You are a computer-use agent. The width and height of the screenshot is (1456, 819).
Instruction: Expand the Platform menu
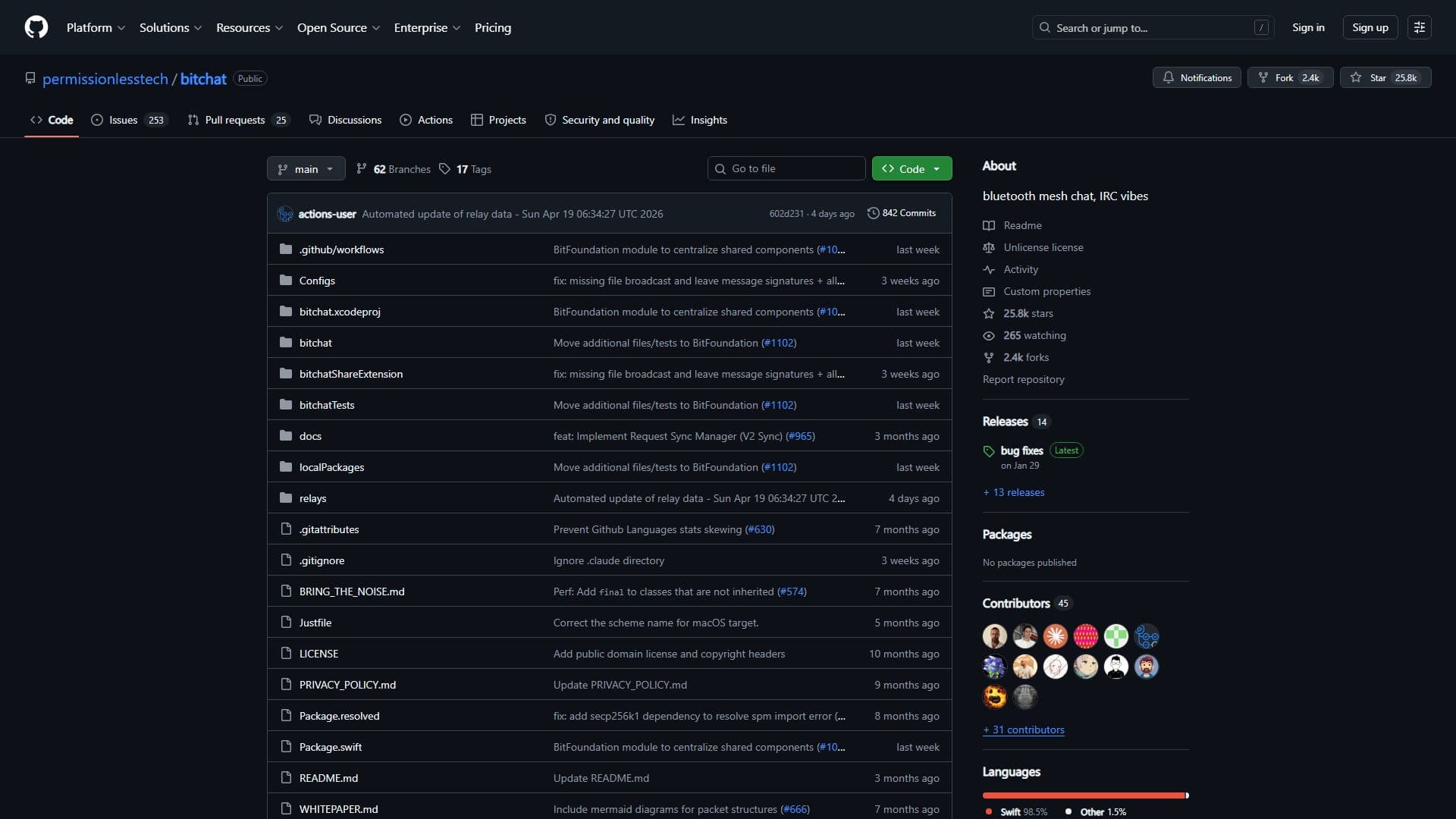pyautogui.click(x=96, y=27)
